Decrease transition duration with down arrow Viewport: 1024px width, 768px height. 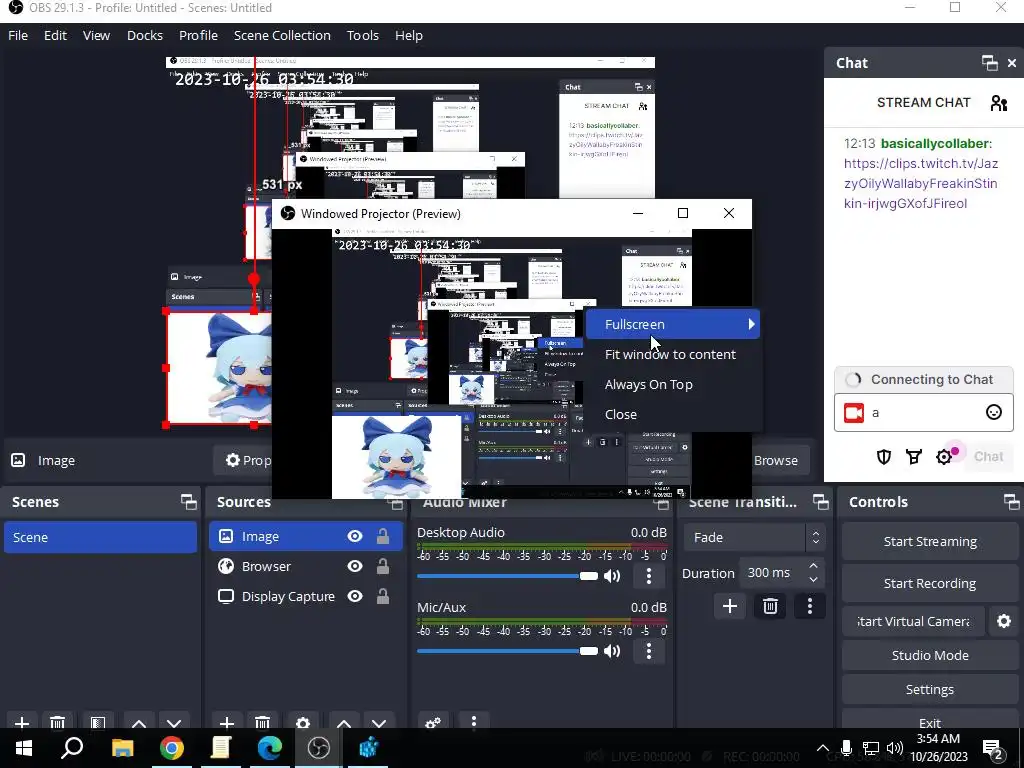(813, 580)
